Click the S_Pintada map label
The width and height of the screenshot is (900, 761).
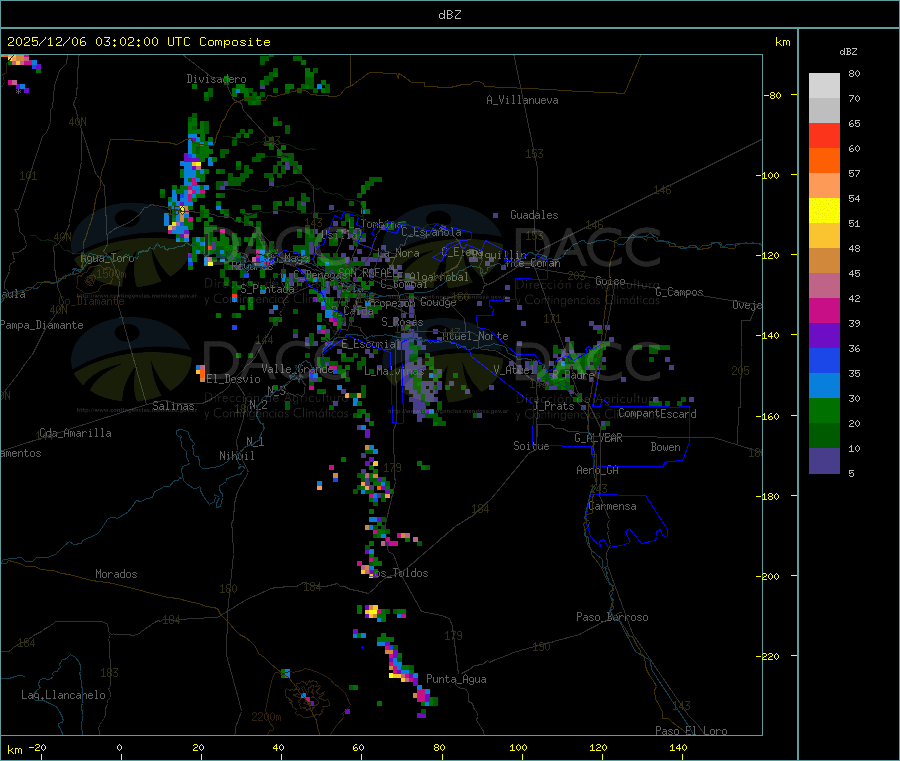pos(267,289)
